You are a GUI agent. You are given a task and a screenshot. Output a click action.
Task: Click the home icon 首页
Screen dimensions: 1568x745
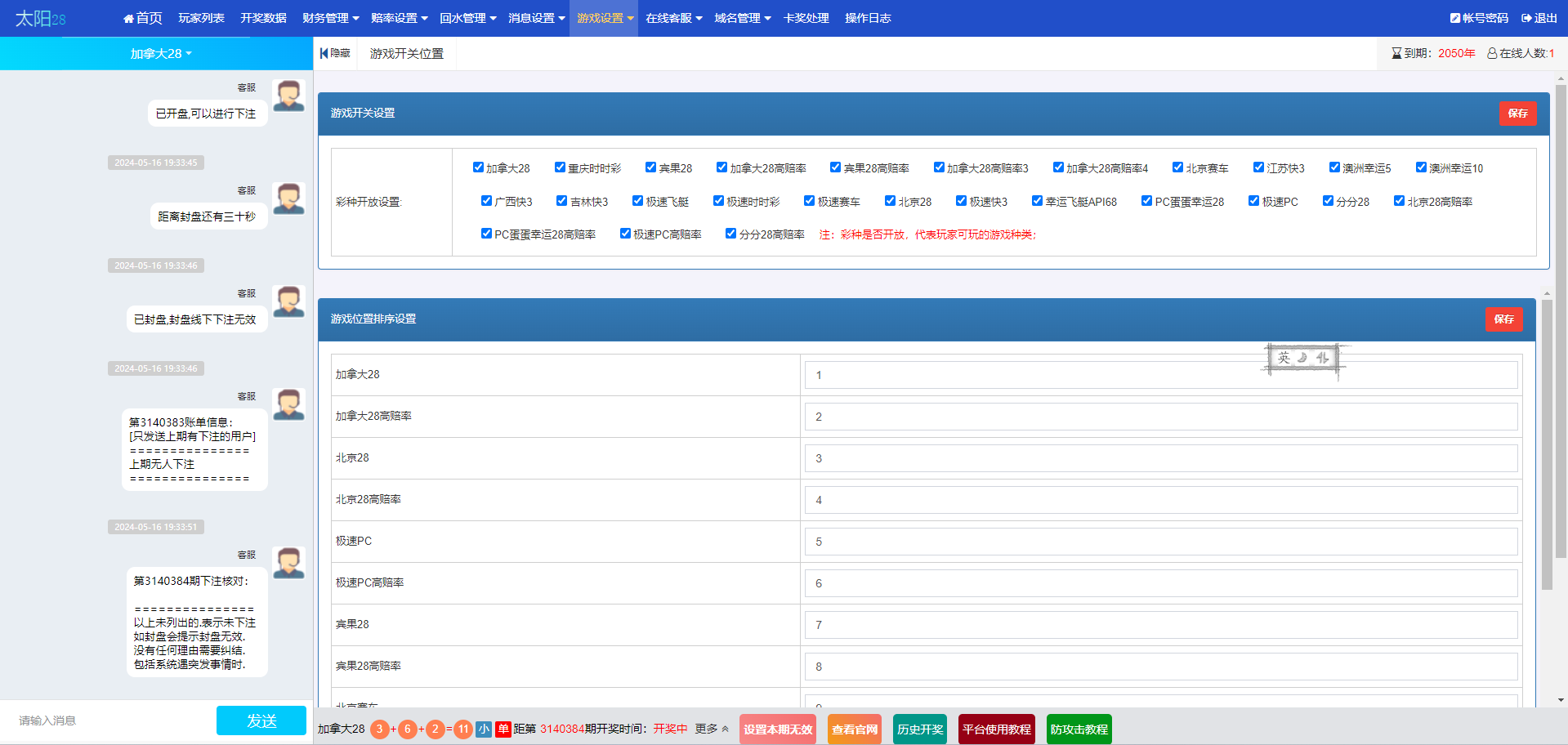[x=128, y=18]
